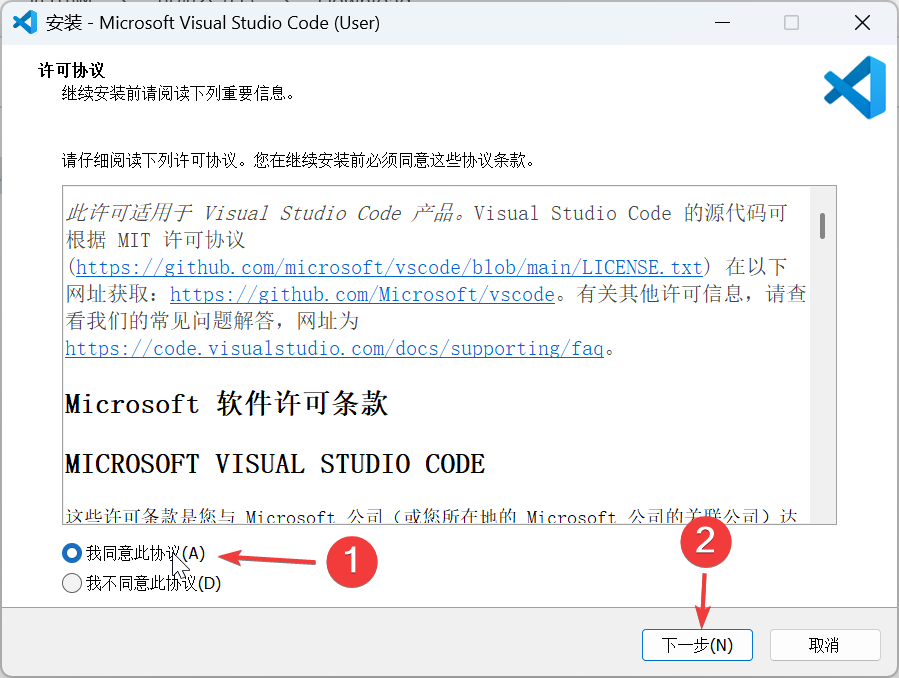
Task: Click the large VS Code logo in header
Action: (x=855, y=87)
